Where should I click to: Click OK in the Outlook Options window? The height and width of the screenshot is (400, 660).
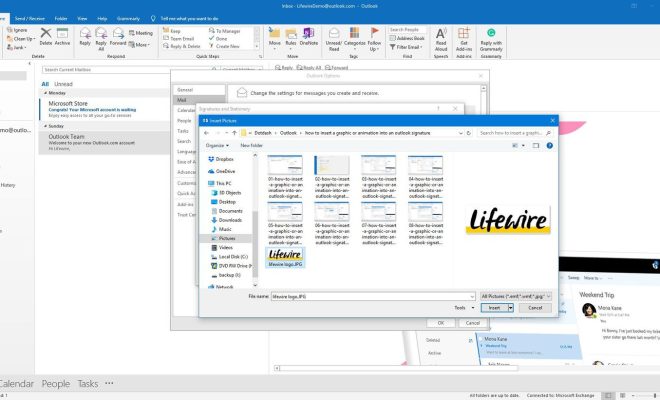pyautogui.click(x=441, y=323)
